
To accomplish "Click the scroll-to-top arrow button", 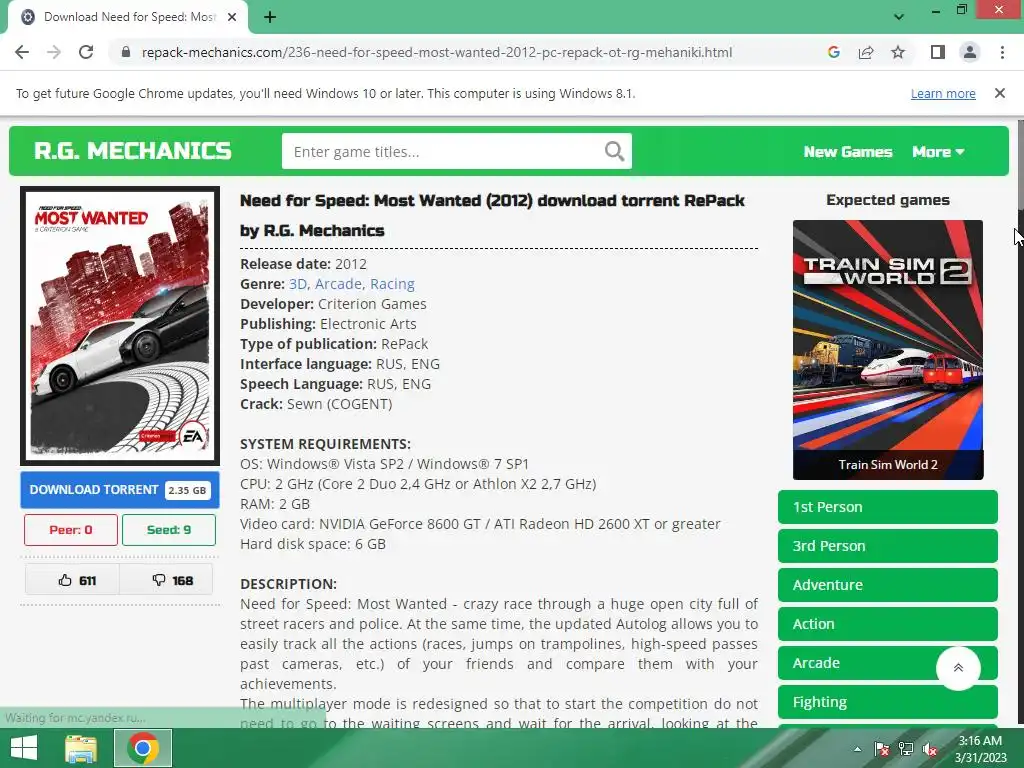I will [958, 667].
